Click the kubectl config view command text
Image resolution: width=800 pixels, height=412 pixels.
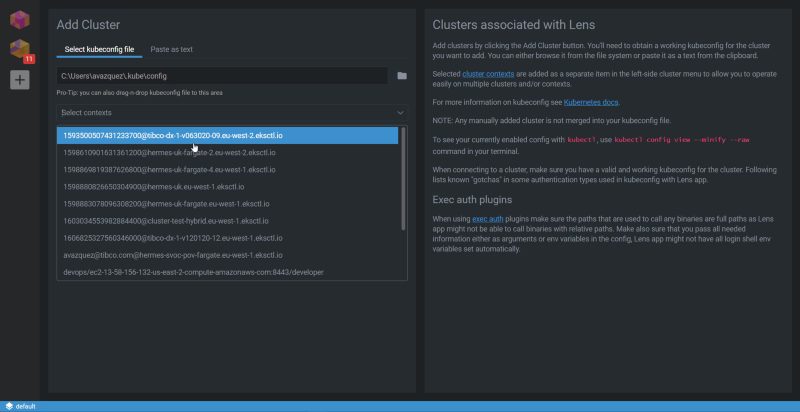click(x=682, y=140)
